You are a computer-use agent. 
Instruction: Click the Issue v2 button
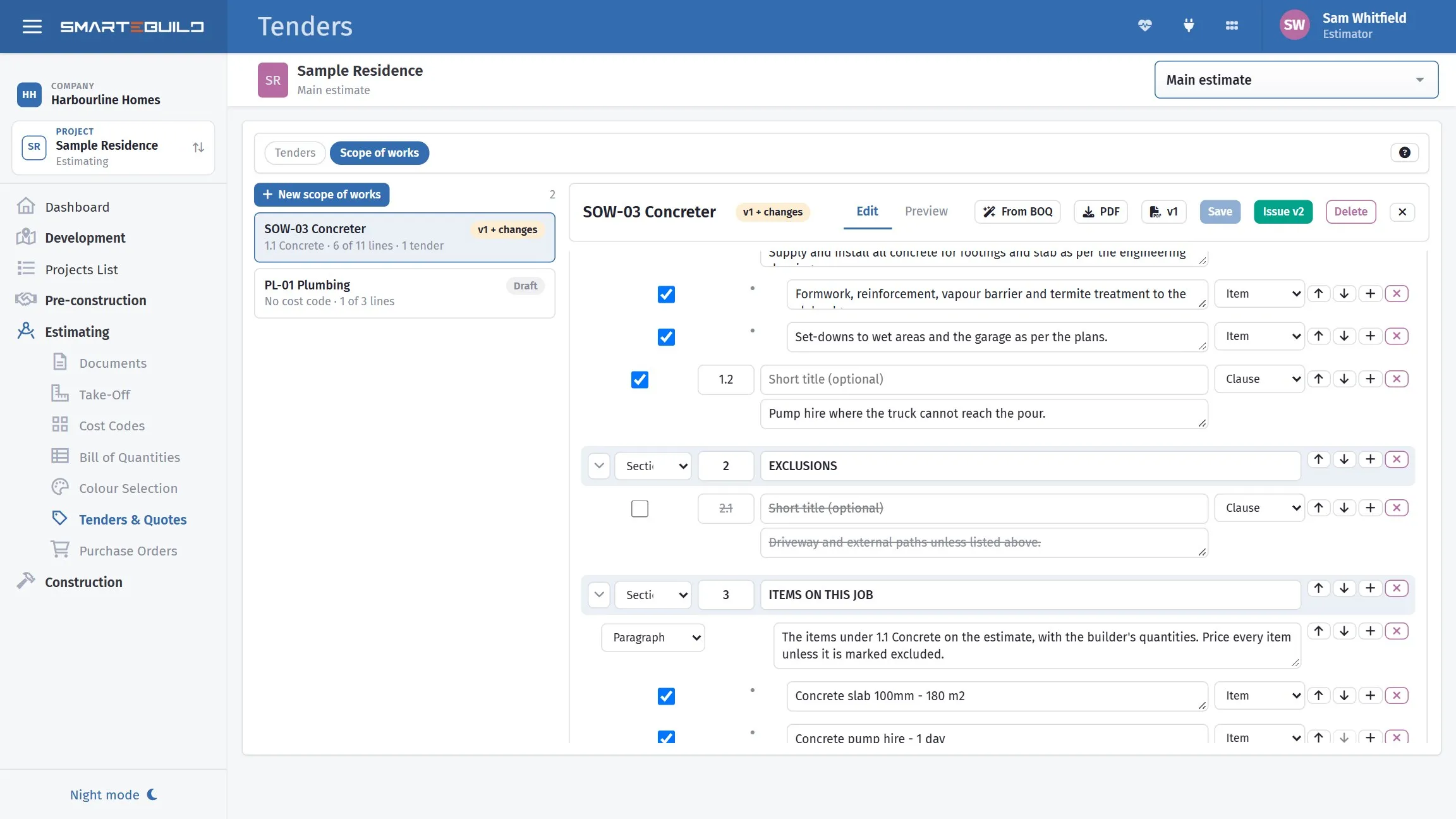[1283, 212]
